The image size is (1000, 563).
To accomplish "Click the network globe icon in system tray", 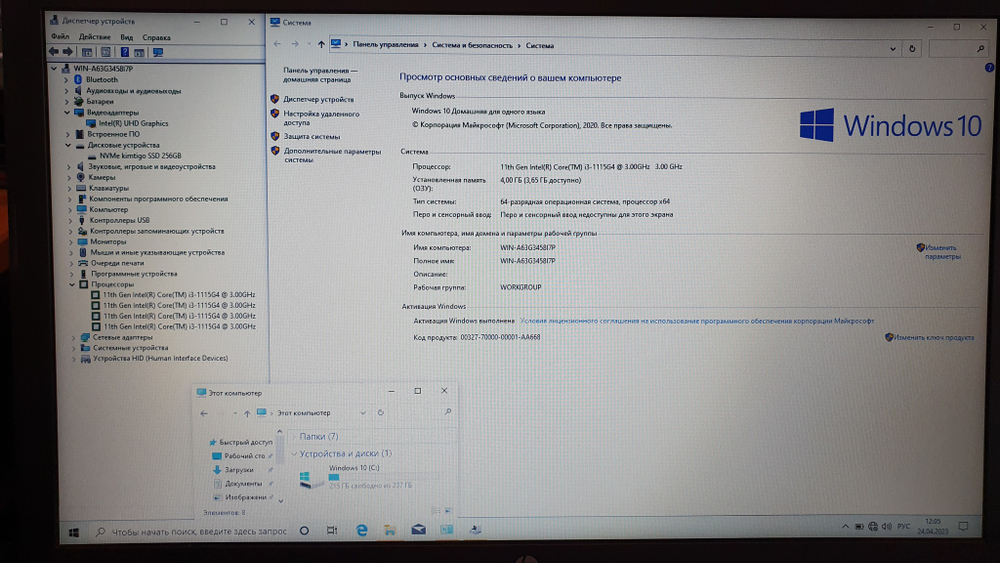I will pyautogui.click(x=873, y=527).
